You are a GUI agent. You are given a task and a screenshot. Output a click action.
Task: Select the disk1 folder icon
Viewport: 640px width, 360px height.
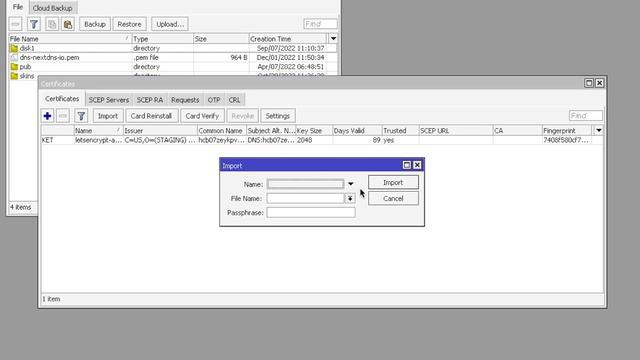click(14, 48)
